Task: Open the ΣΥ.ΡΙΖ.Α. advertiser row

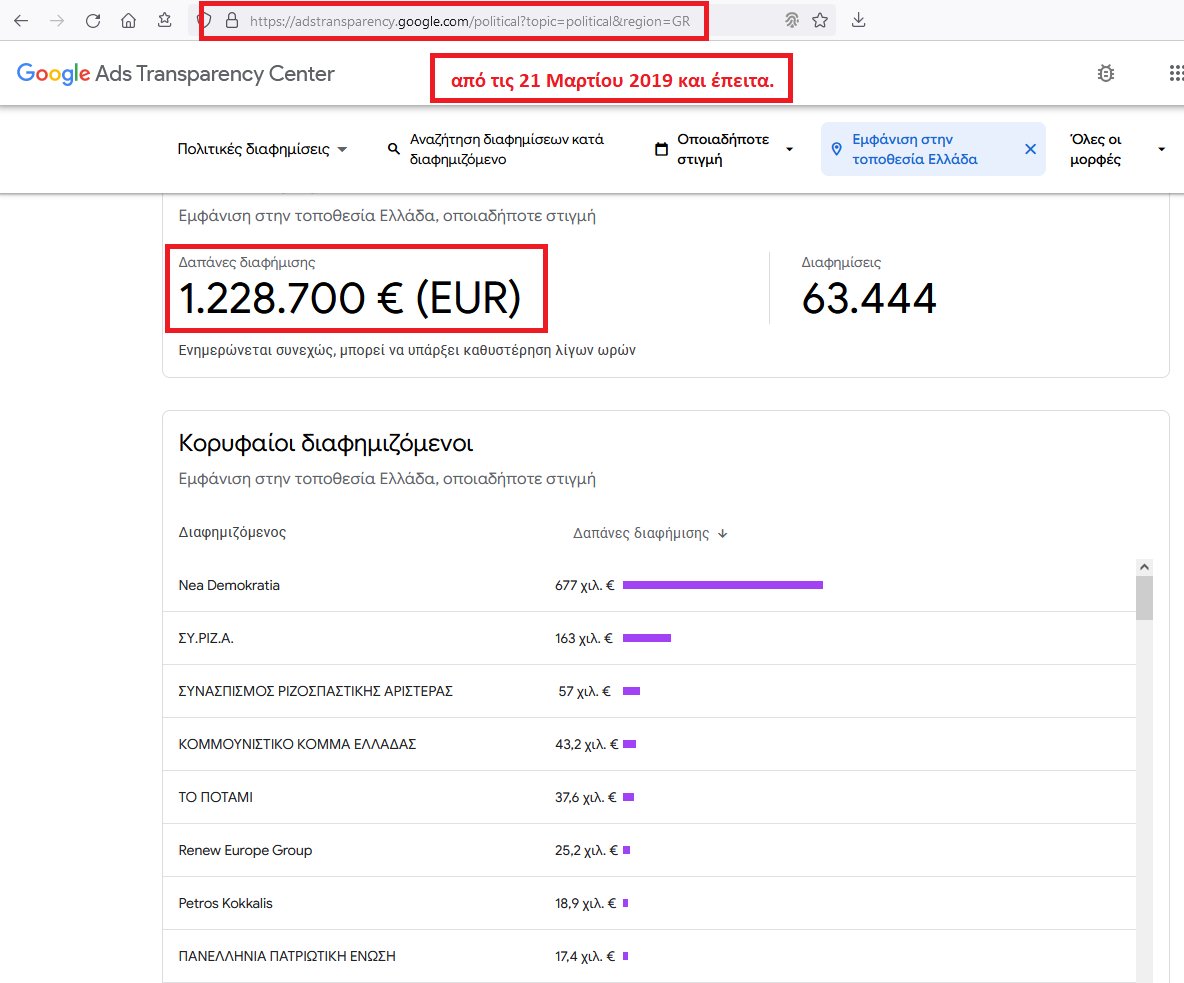Action: 649,638
